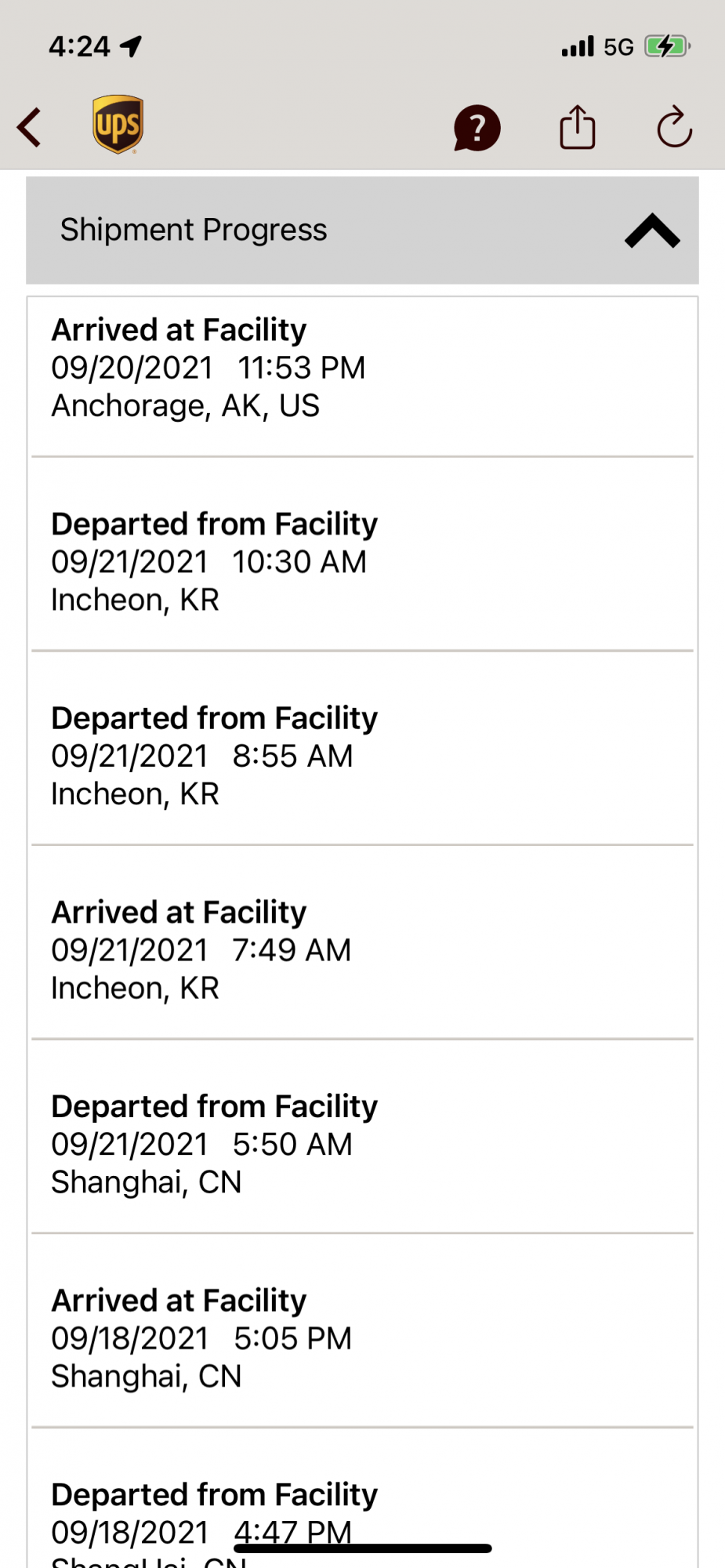The height and width of the screenshot is (1568, 725).
Task: Tap the 4:24 status bar clock
Action: (79, 46)
